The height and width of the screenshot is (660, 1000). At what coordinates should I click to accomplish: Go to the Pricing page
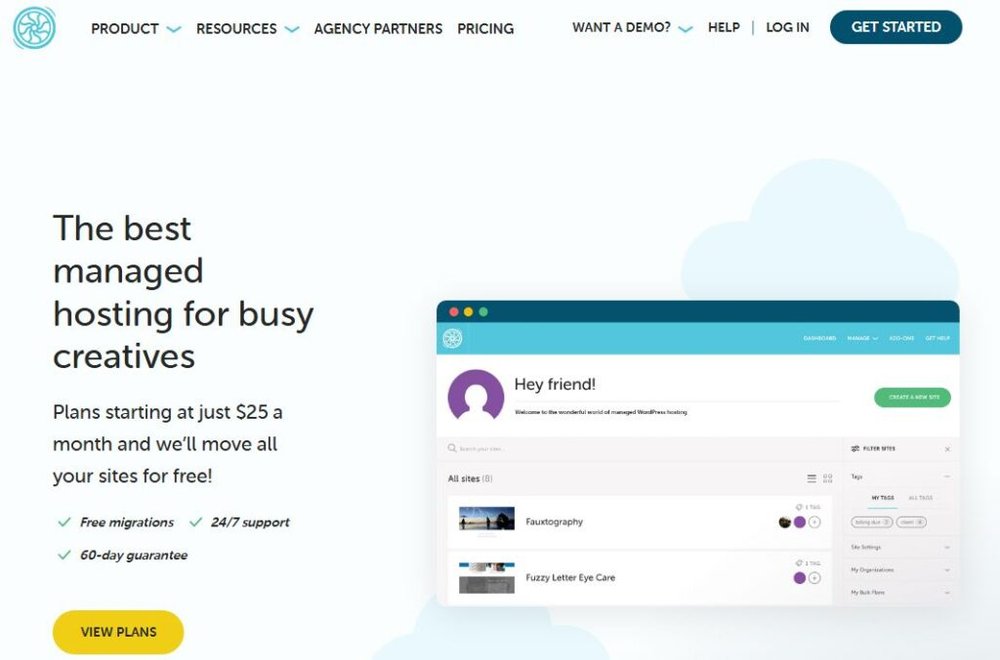click(485, 29)
